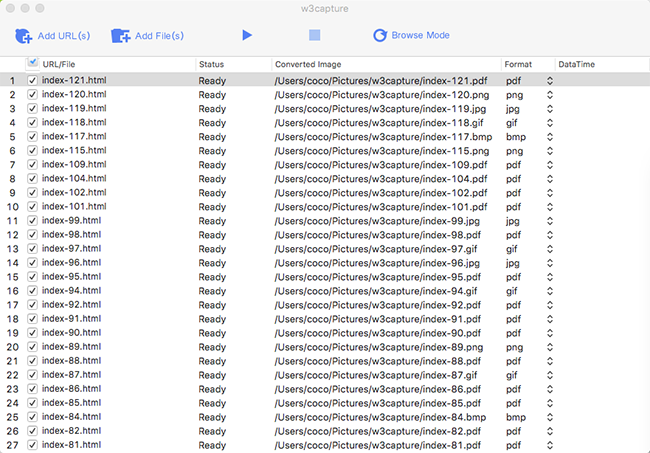The width and height of the screenshot is (650, 453).
Task: Toggle checkbox for index-84.html
Action: [x=32, y=417]
